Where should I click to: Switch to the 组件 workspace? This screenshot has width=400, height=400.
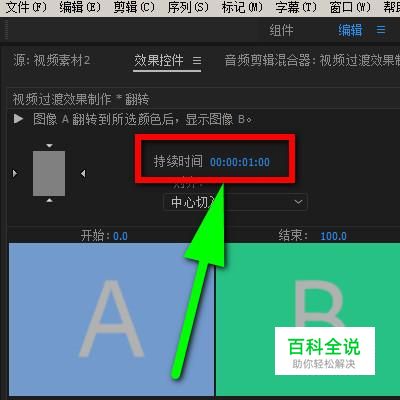(281, 30)
